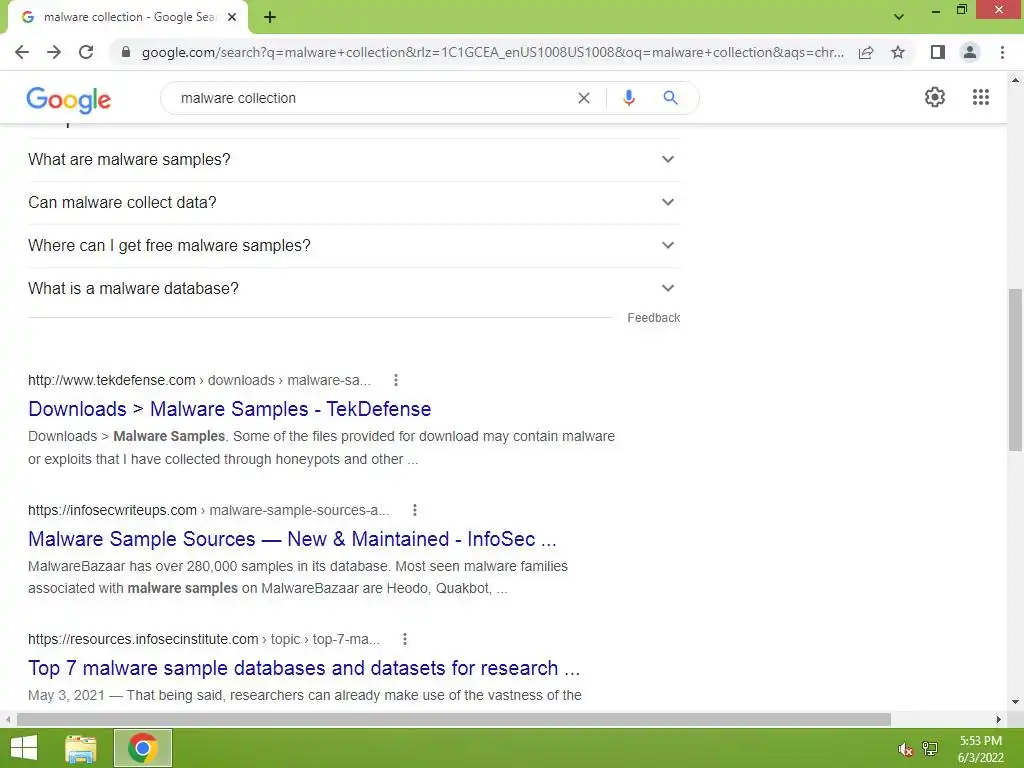
Task: Click the resources.infosecinstitute.com URL breadcrumb
Action: click(x=204, y=639)
